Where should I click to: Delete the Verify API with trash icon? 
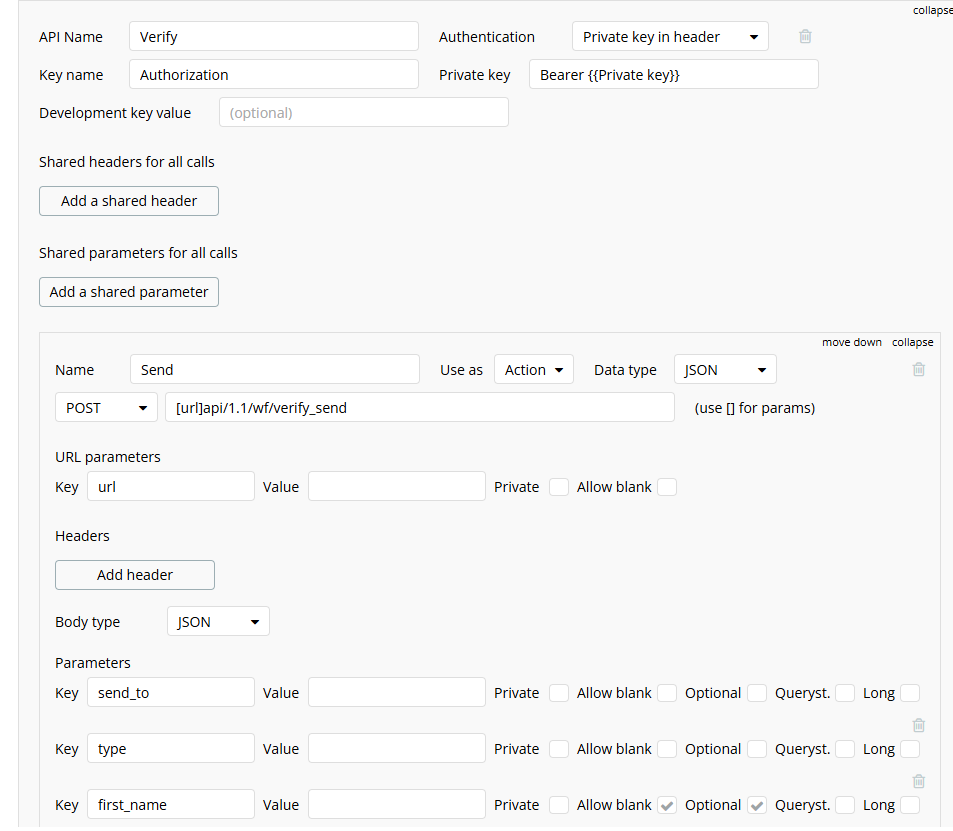click(x=805, y=36)
